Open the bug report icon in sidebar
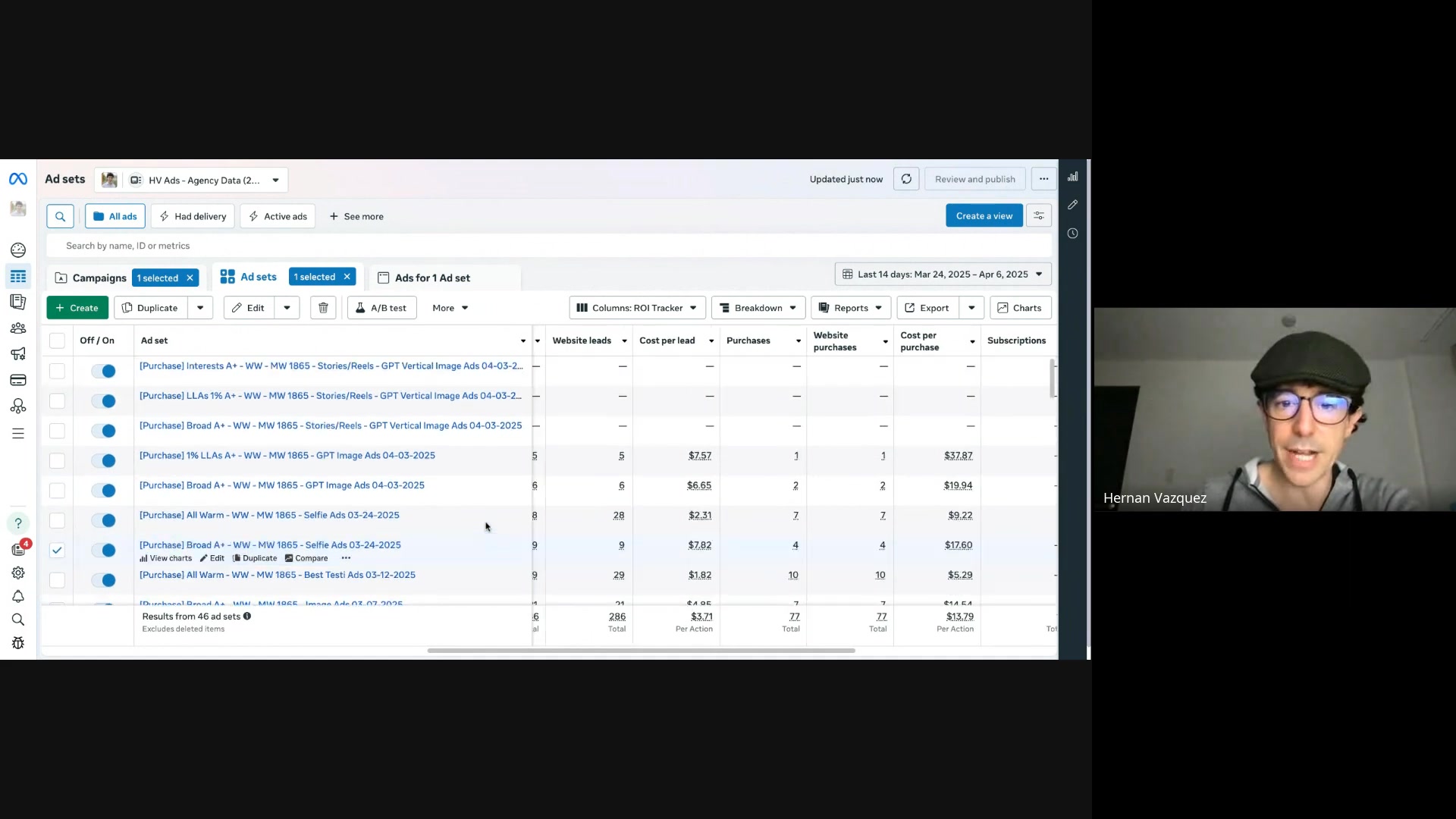 [18, 643]
